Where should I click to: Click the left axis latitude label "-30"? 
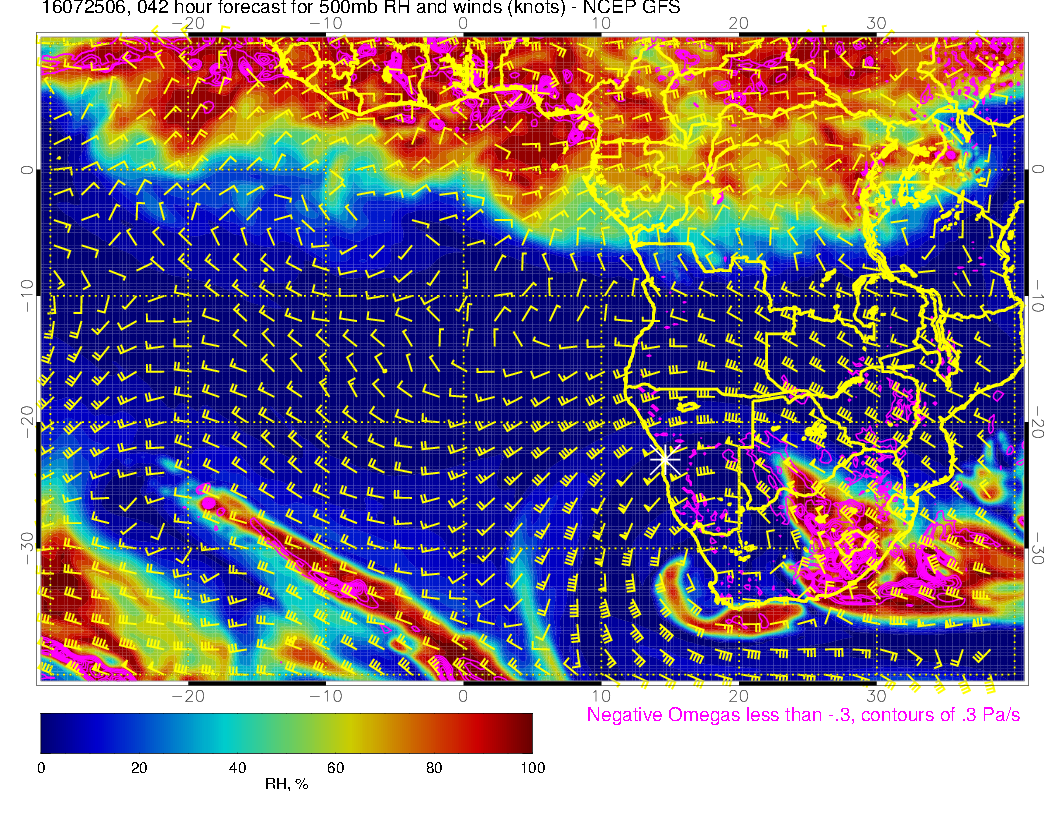(x=26, y=548)
